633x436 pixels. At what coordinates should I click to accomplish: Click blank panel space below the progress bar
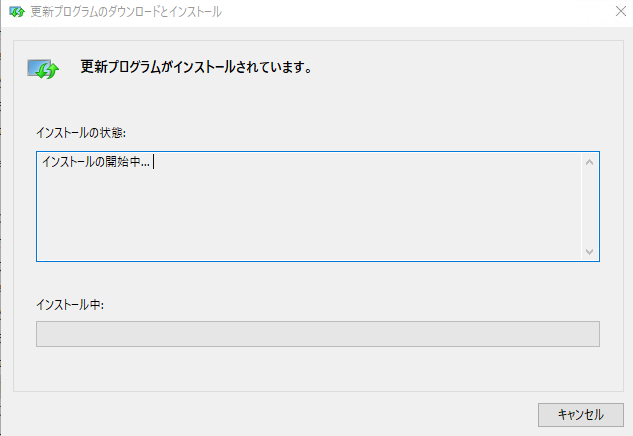click(x=318, y=368)
